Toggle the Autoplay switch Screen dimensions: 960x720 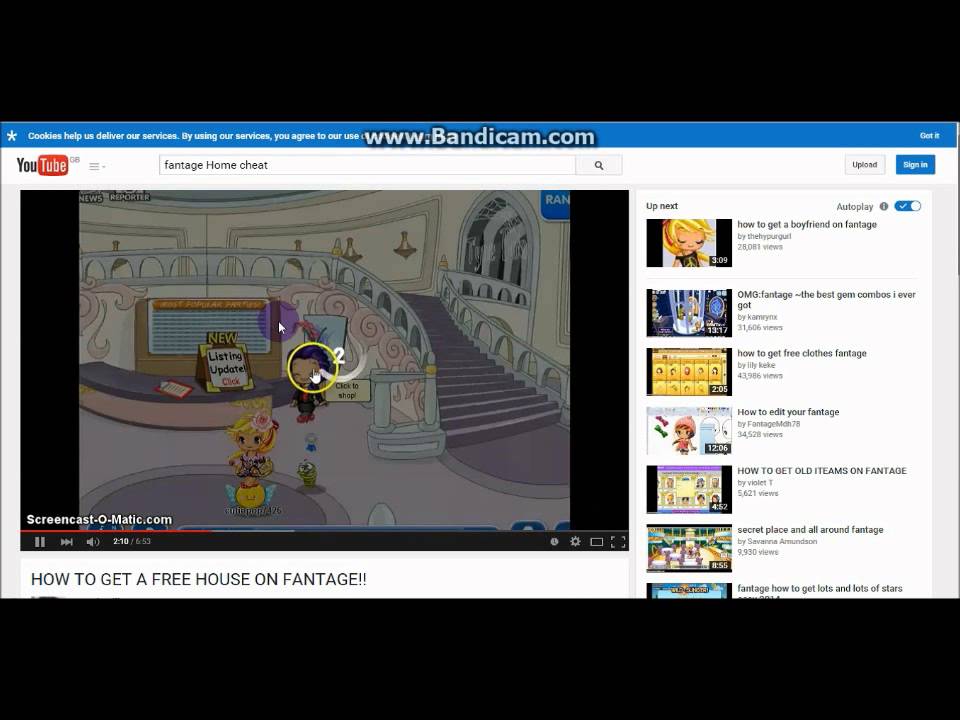tap(907, 206)
